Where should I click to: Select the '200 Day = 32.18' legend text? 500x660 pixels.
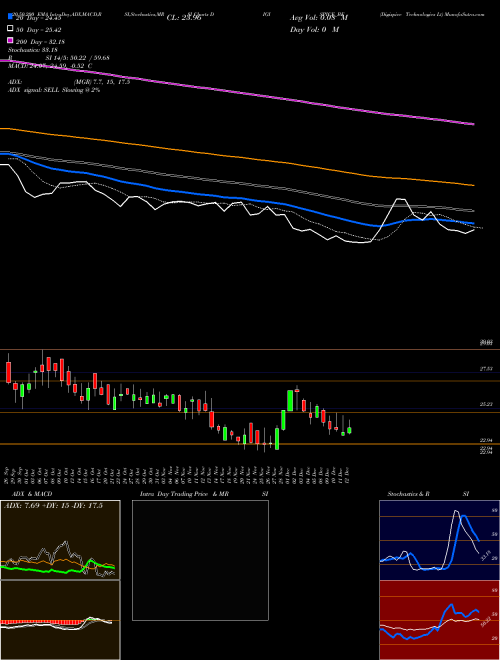point(40,42)
